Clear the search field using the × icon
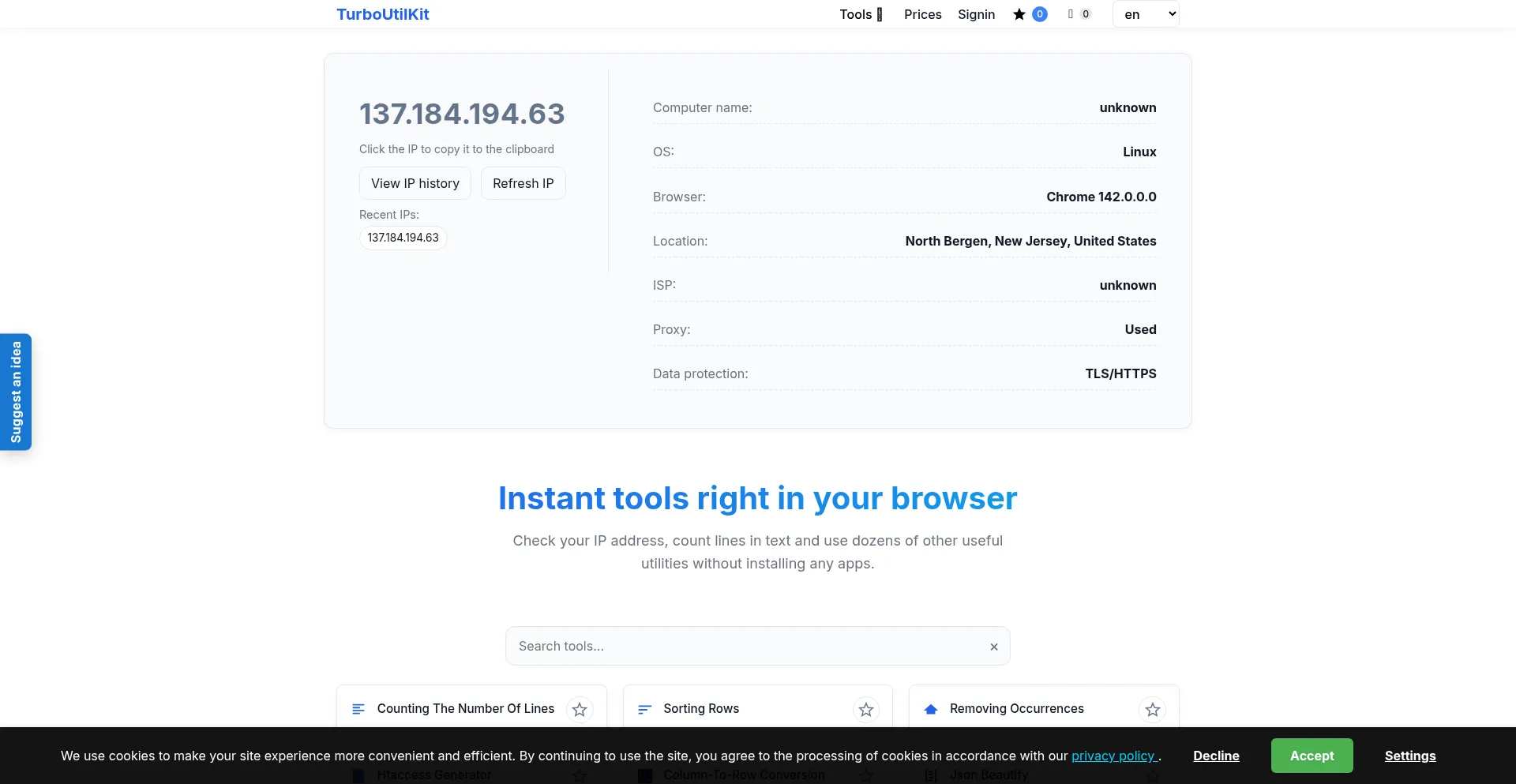1516x784 pixels. point(993,646)
